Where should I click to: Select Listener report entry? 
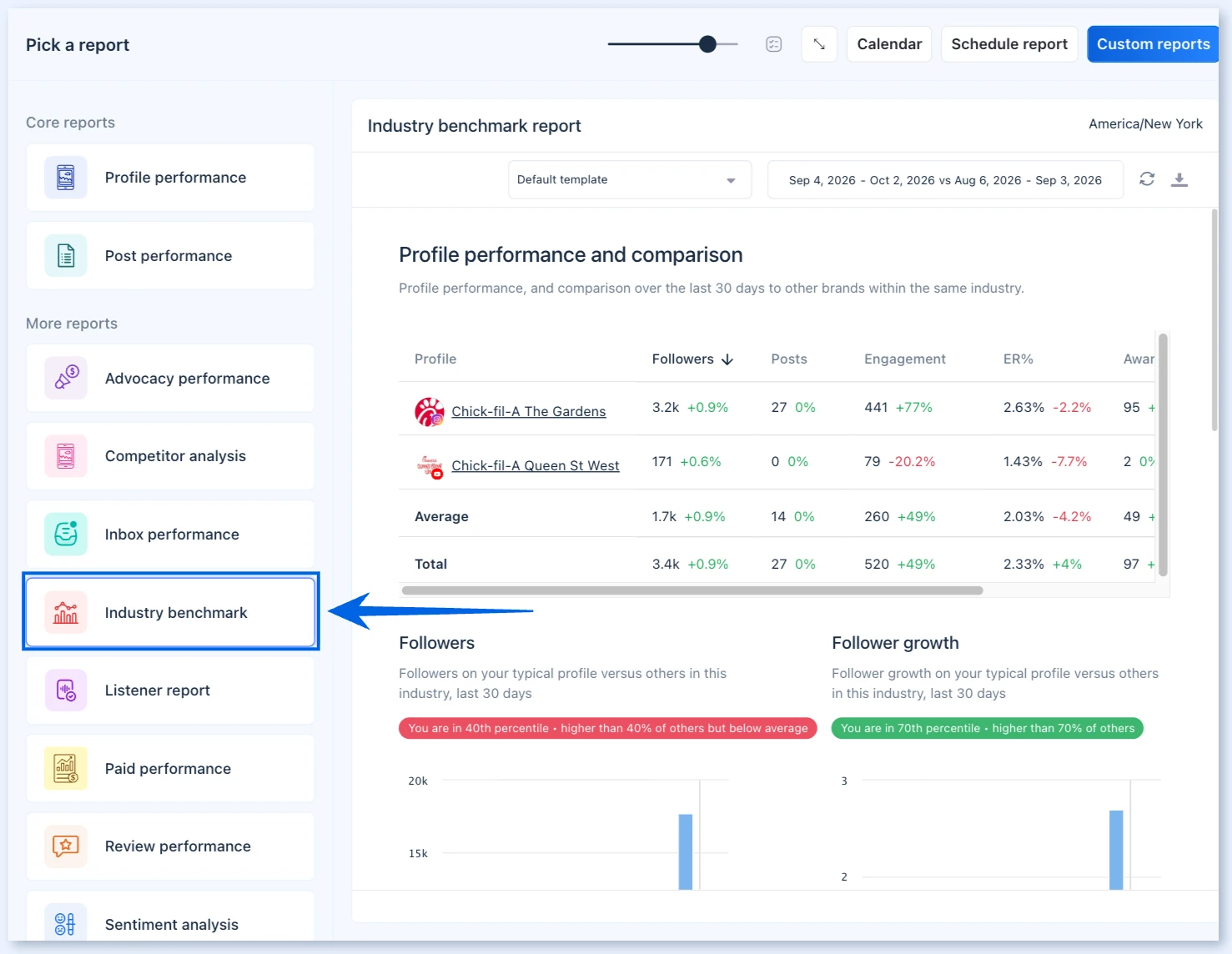170,690
